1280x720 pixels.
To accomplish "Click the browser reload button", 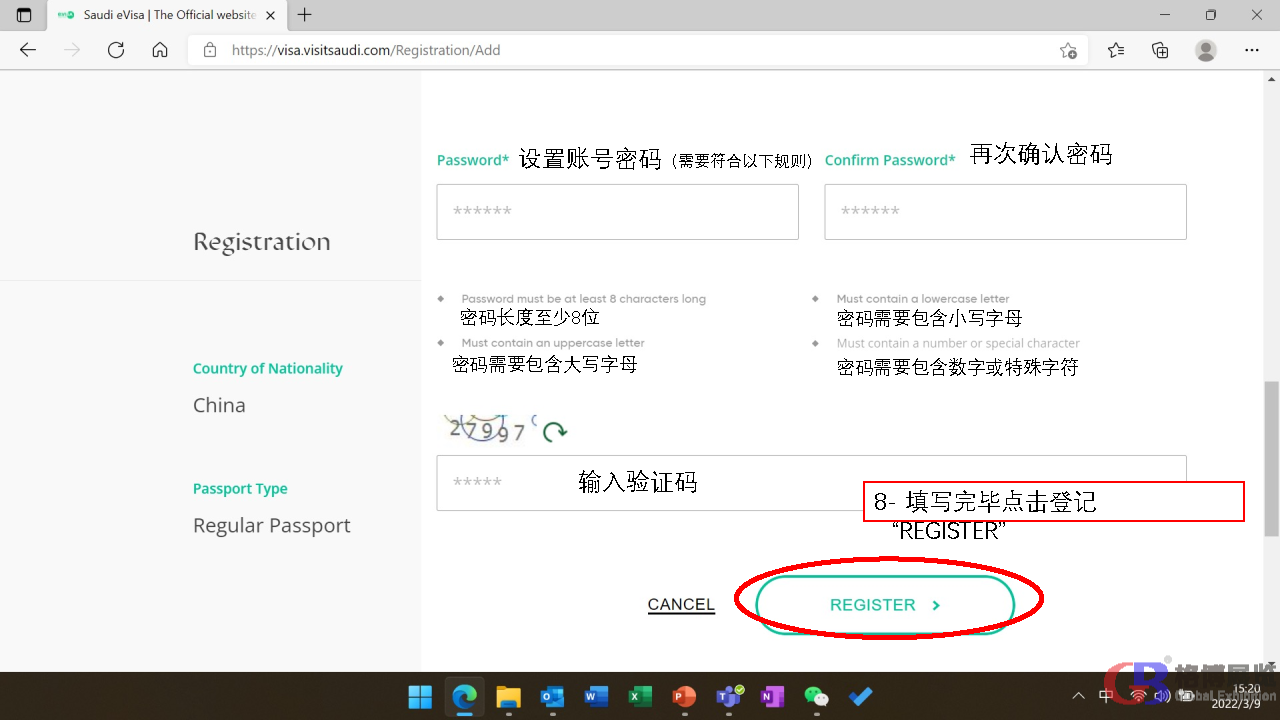I will [x=116, y=50].
